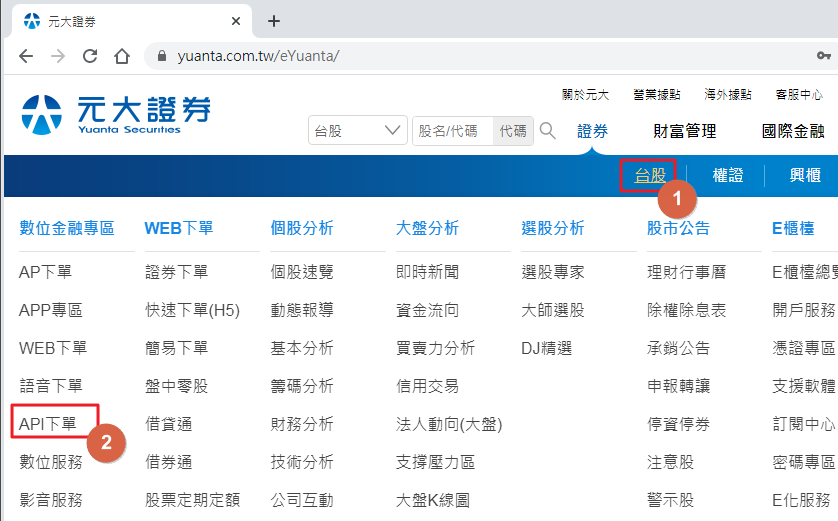838x521 pixels.
Task: Open the 大盤K線圖 link
Action: pos(433,500)
